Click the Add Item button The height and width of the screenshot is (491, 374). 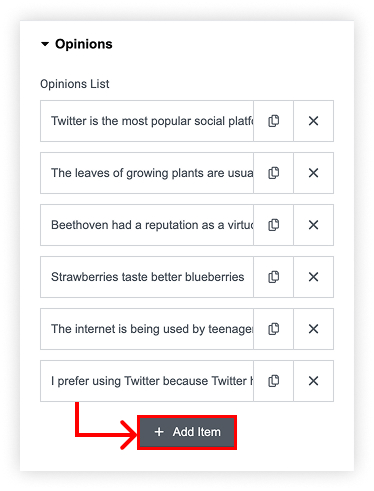(187, 432)
